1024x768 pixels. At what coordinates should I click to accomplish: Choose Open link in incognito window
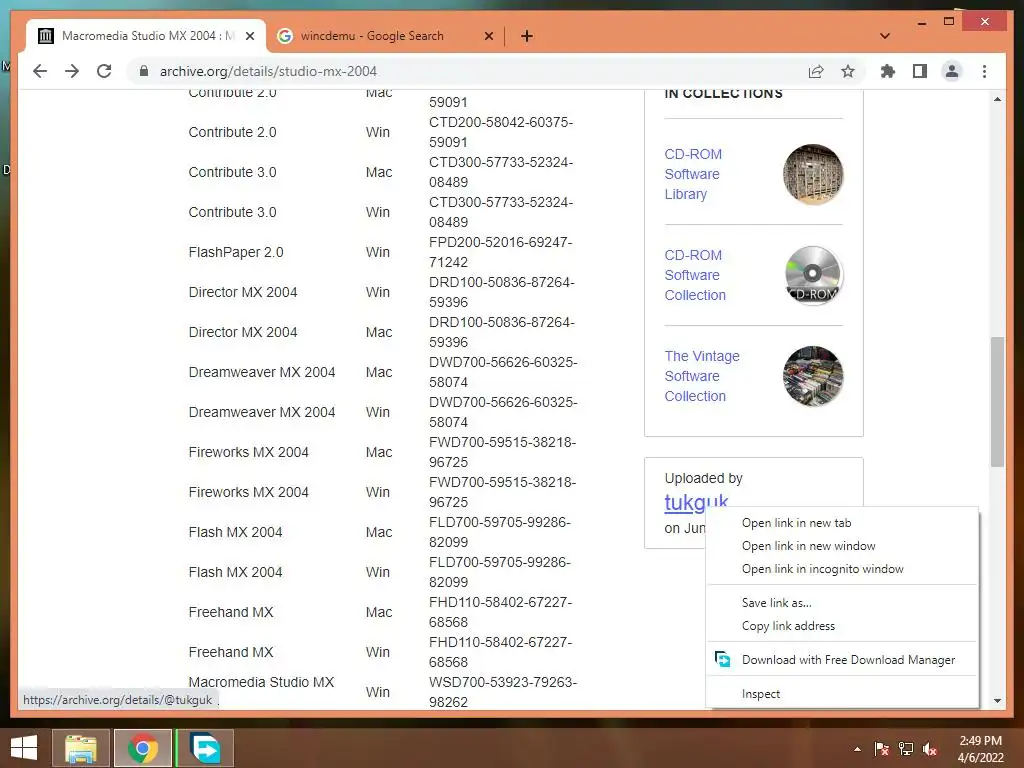[x=822, y=569]
